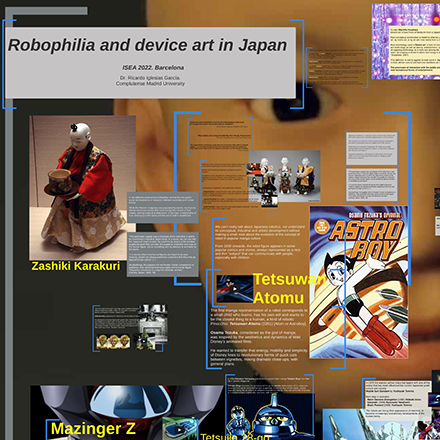The width and height of the screenshot is (440, 440).
Task: Select the yellow 'Tetsuwan Atomu' heading
Action: coord(289,288)
